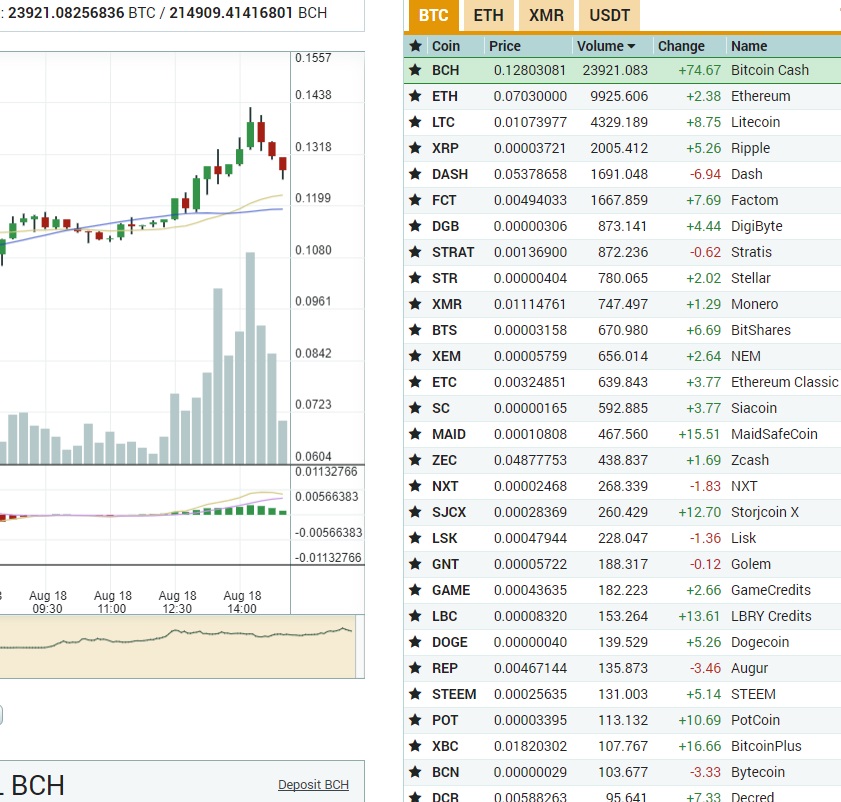The image size is (841, 802).
Task: Sort markets by Volume column arrow
Action: 631,47
